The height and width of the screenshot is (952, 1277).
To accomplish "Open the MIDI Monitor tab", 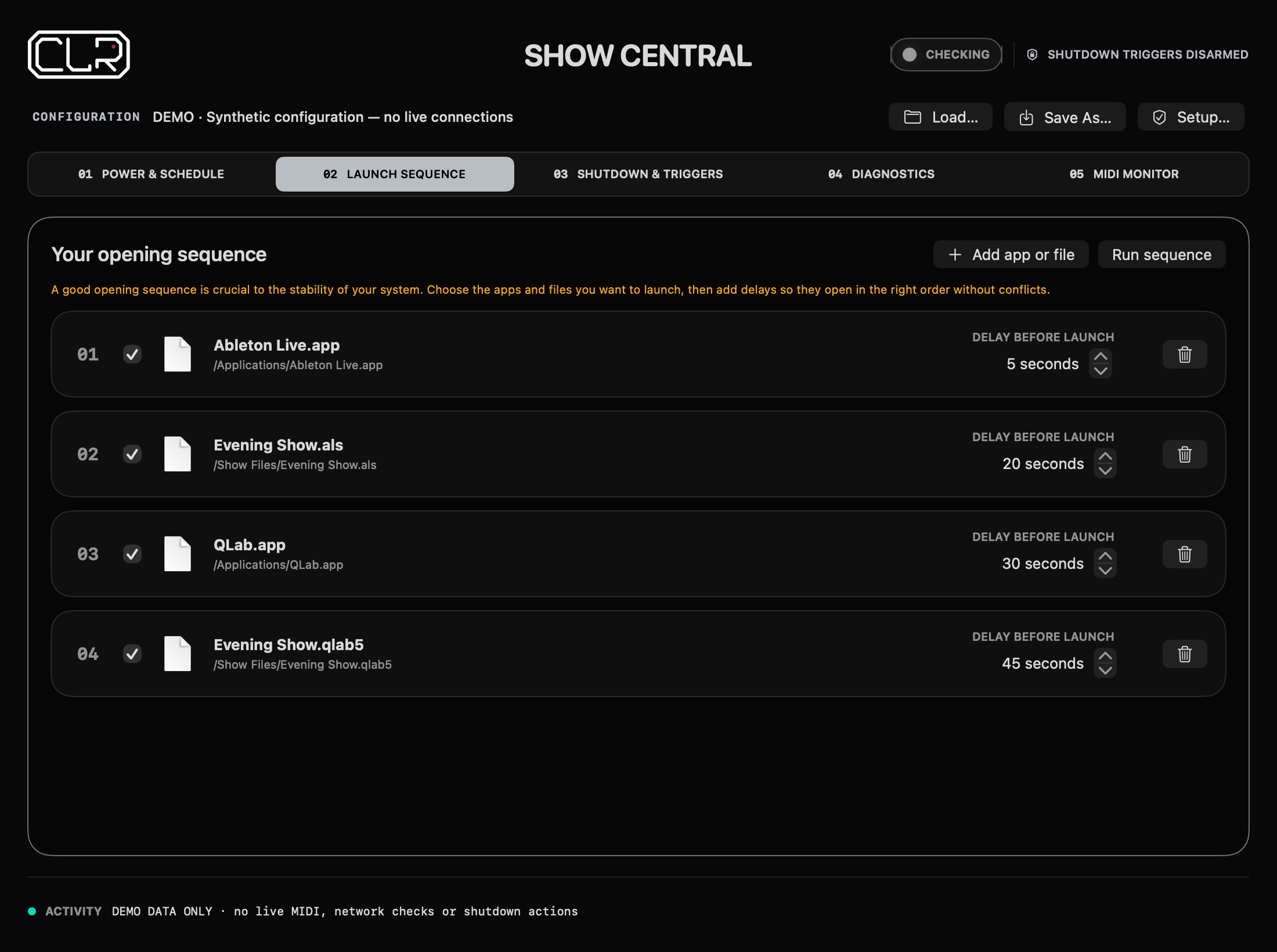I will [x=1124, y=174].
